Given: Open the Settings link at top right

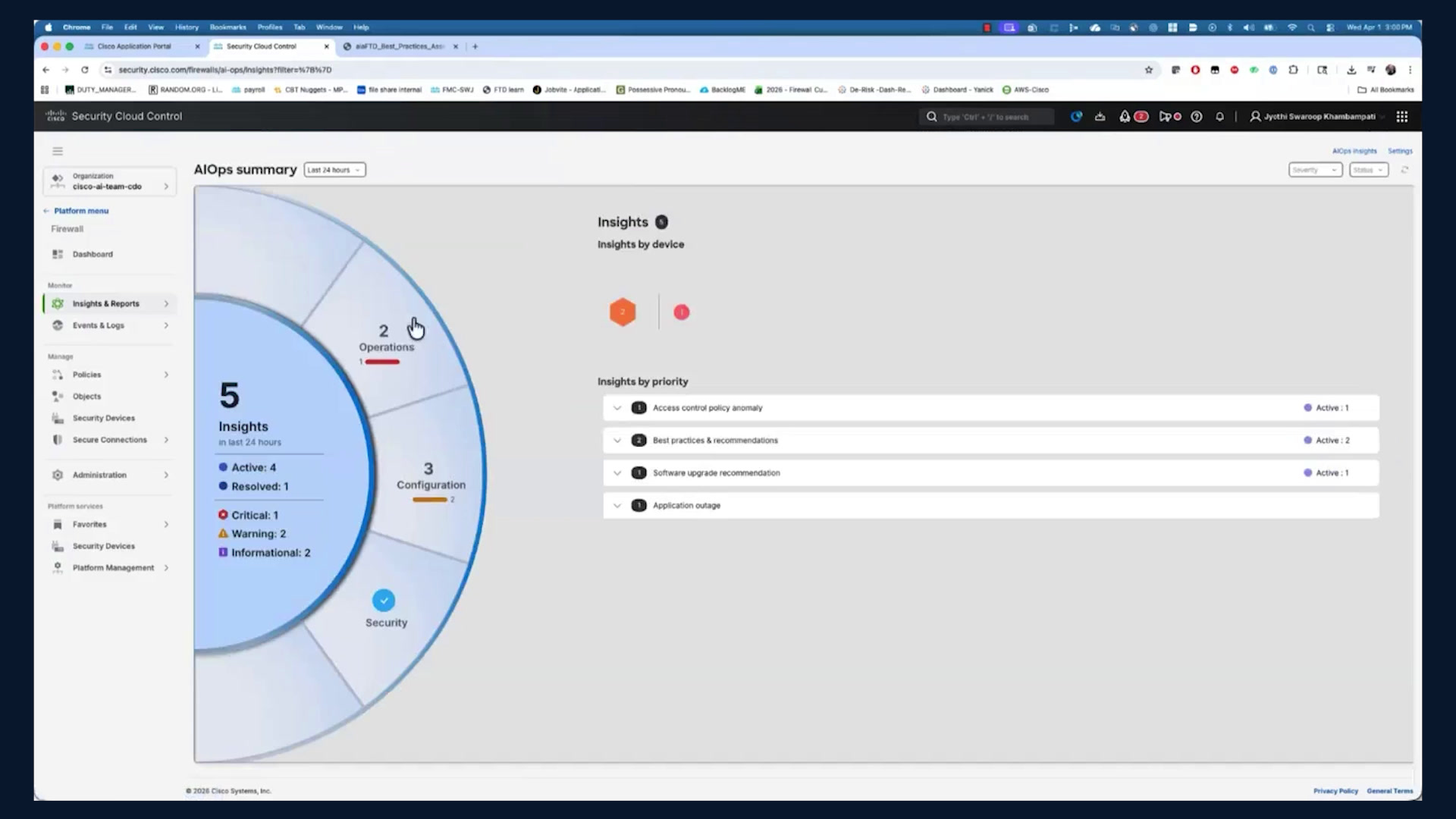Looking at the screenshot, I should 1400,151.
